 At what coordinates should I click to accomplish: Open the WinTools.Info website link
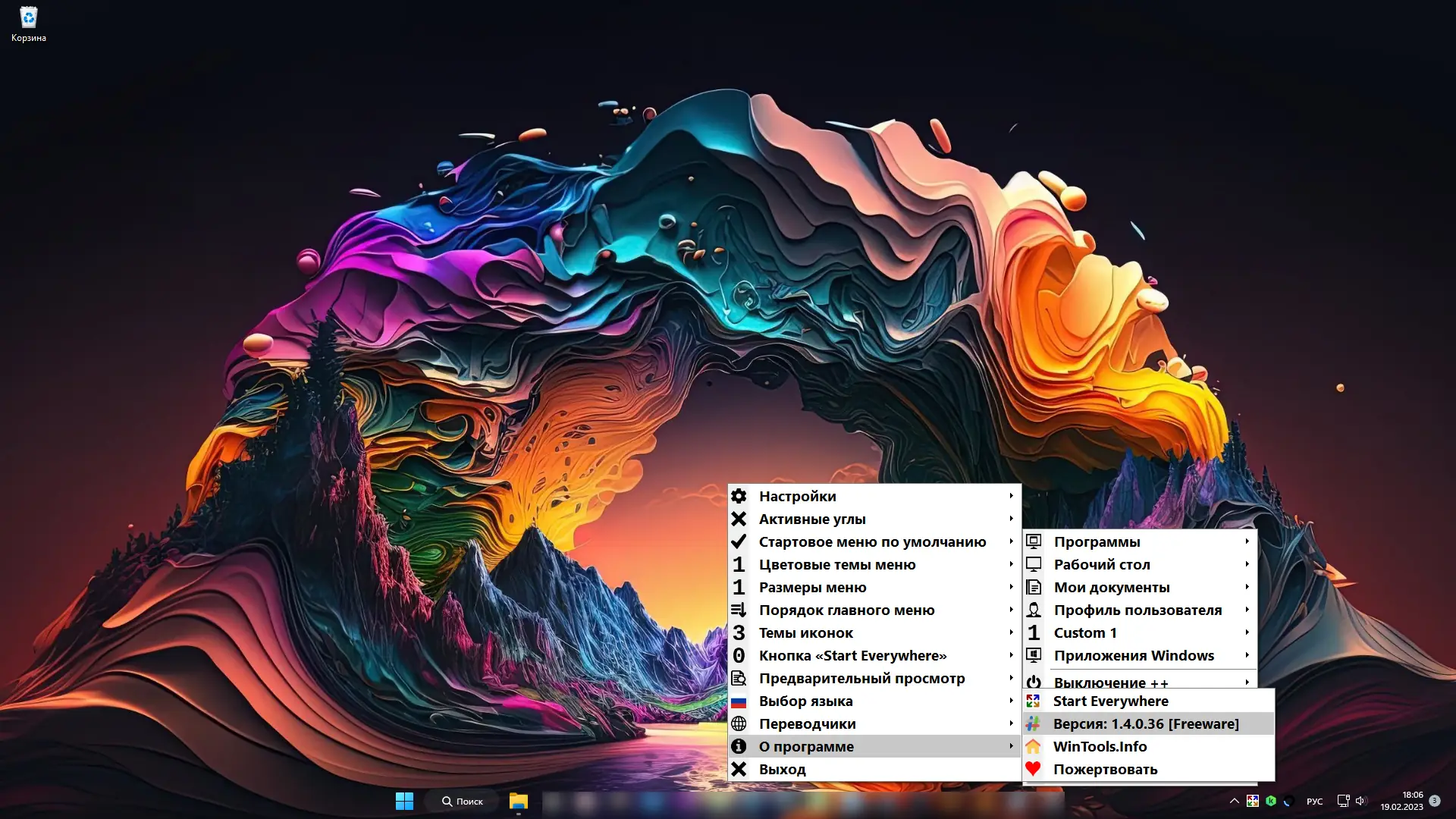click(1100, 746)
